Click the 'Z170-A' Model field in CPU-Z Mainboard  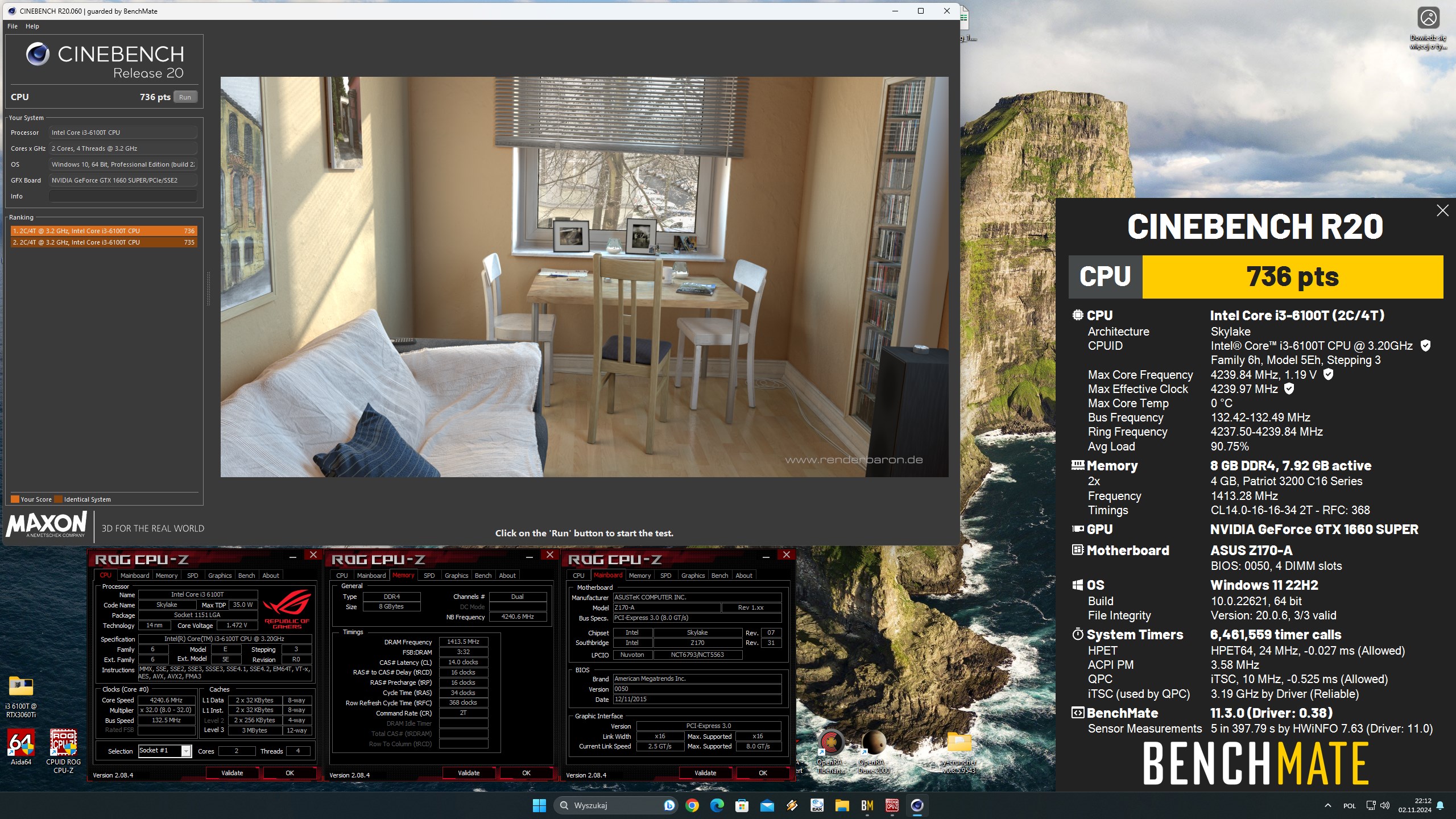pyautogui.click(x=667, y=607)
